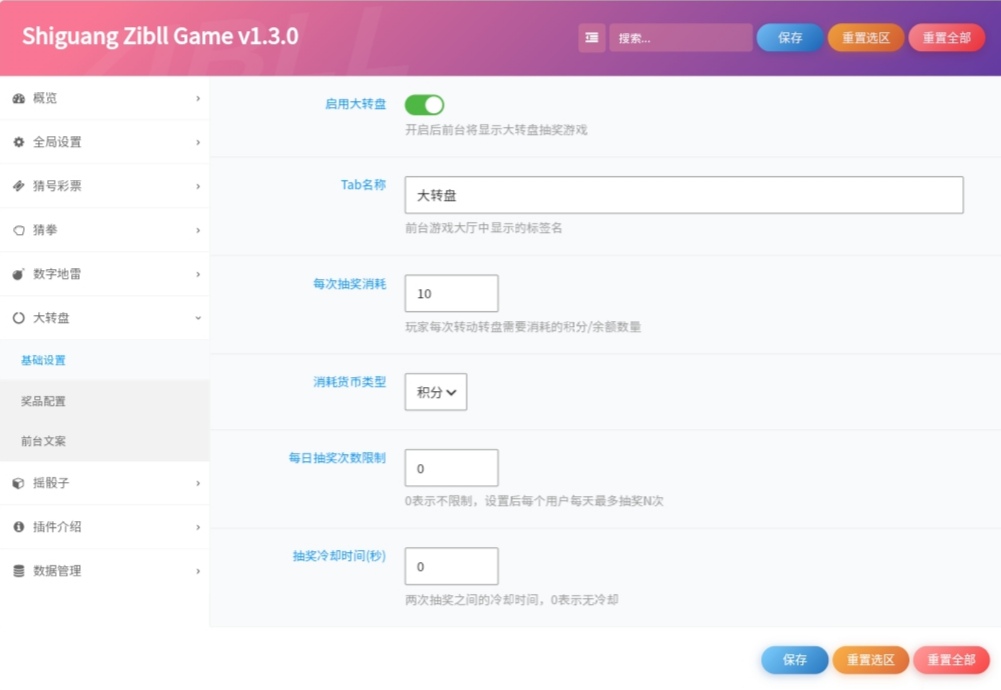
Task: Select the 基础设置 submenu item
Action: (105, 361)
